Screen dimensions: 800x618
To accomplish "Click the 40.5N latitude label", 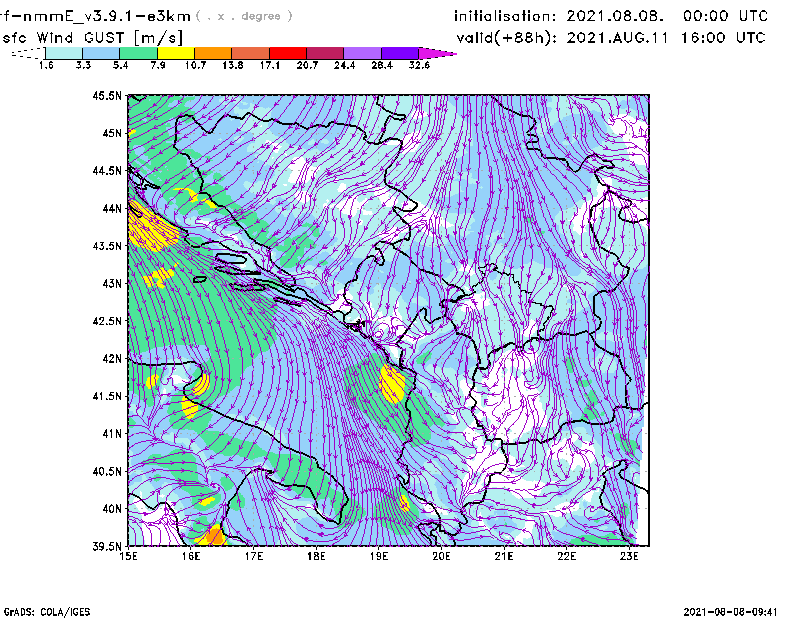I will coord(107,472).
